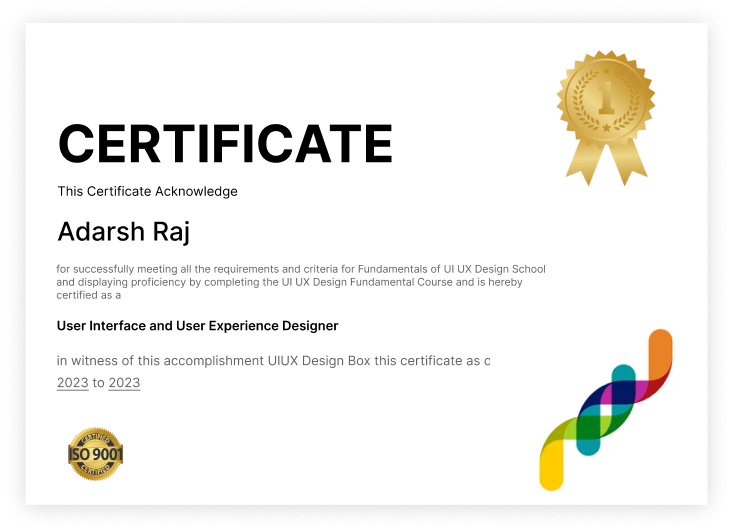The height and width of the screenshot is (532, 733).
Task: Click the word 'to' between the dates
Action: click(x=98, y=383)
